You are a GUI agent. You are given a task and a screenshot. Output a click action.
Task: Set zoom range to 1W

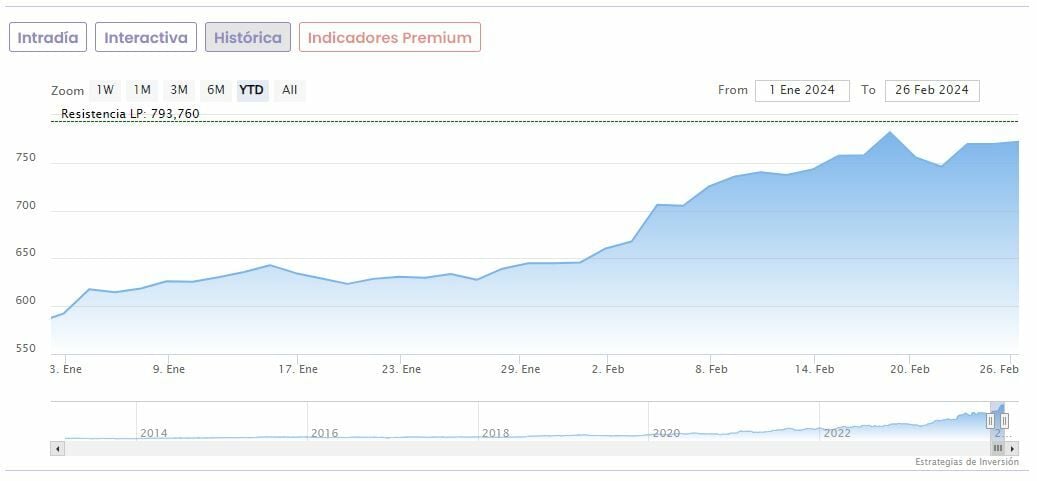point(105,90)
